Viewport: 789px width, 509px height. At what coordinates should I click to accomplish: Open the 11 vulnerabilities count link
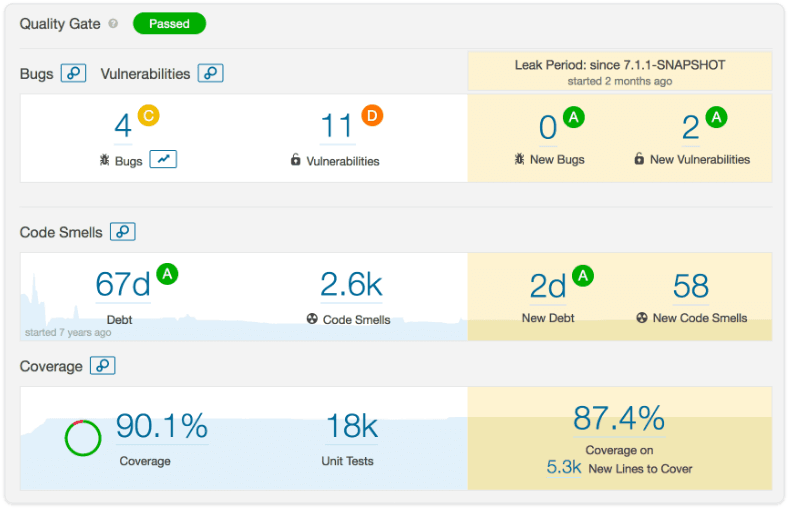[x=337, y=126]
